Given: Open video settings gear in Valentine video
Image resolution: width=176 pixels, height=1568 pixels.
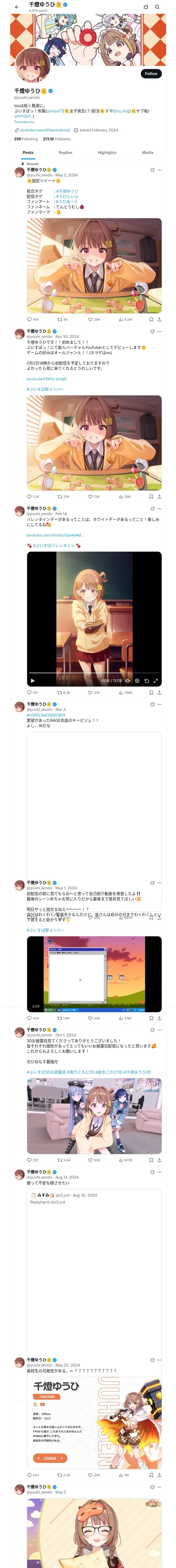Looking at the screenshot, I should (x=137, y=681).
